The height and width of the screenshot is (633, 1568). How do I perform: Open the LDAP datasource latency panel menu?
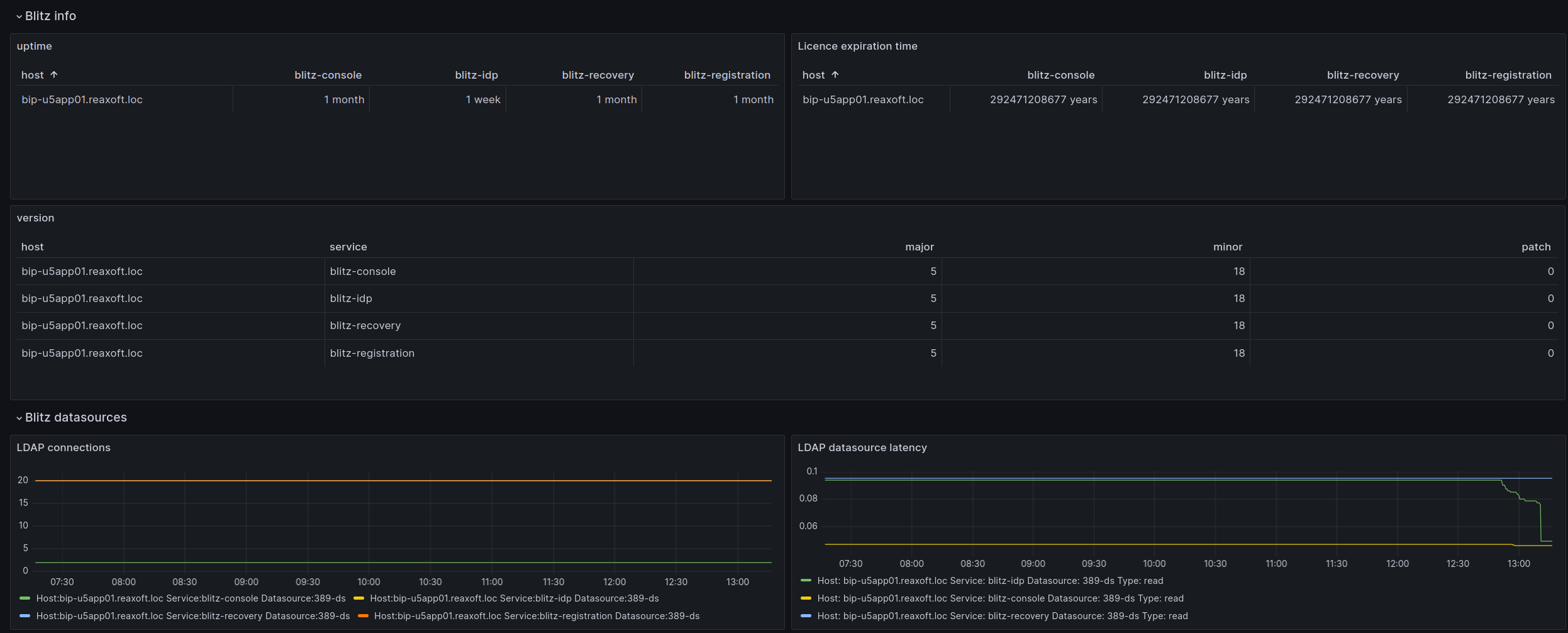click(x=862, y=447)
